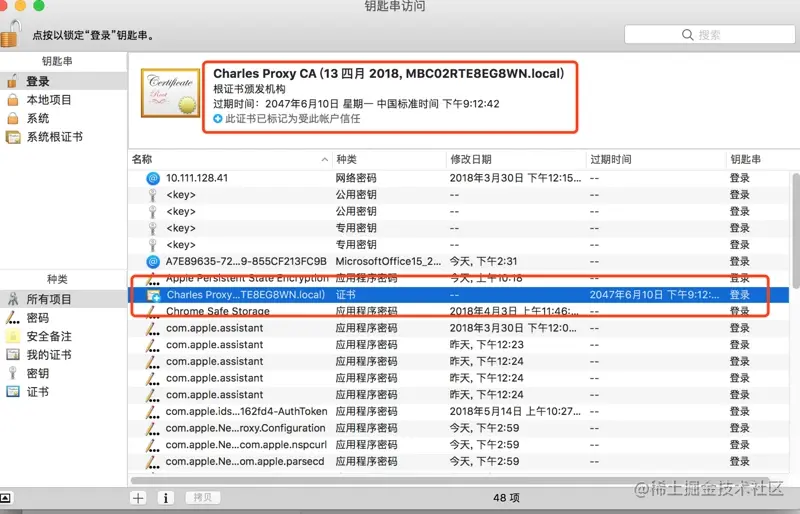Viewport: 800px width, 514px height.
Task: Select the 登录 keychain in the sidebar
Action: (x=63, y=81)
